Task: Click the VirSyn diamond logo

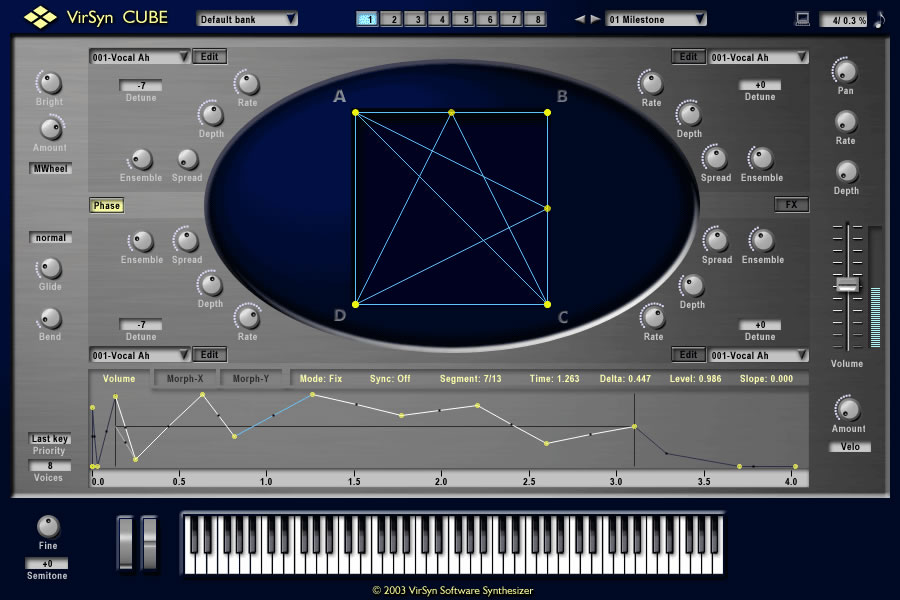Action: pyautogui.click(x=40, y=18)
